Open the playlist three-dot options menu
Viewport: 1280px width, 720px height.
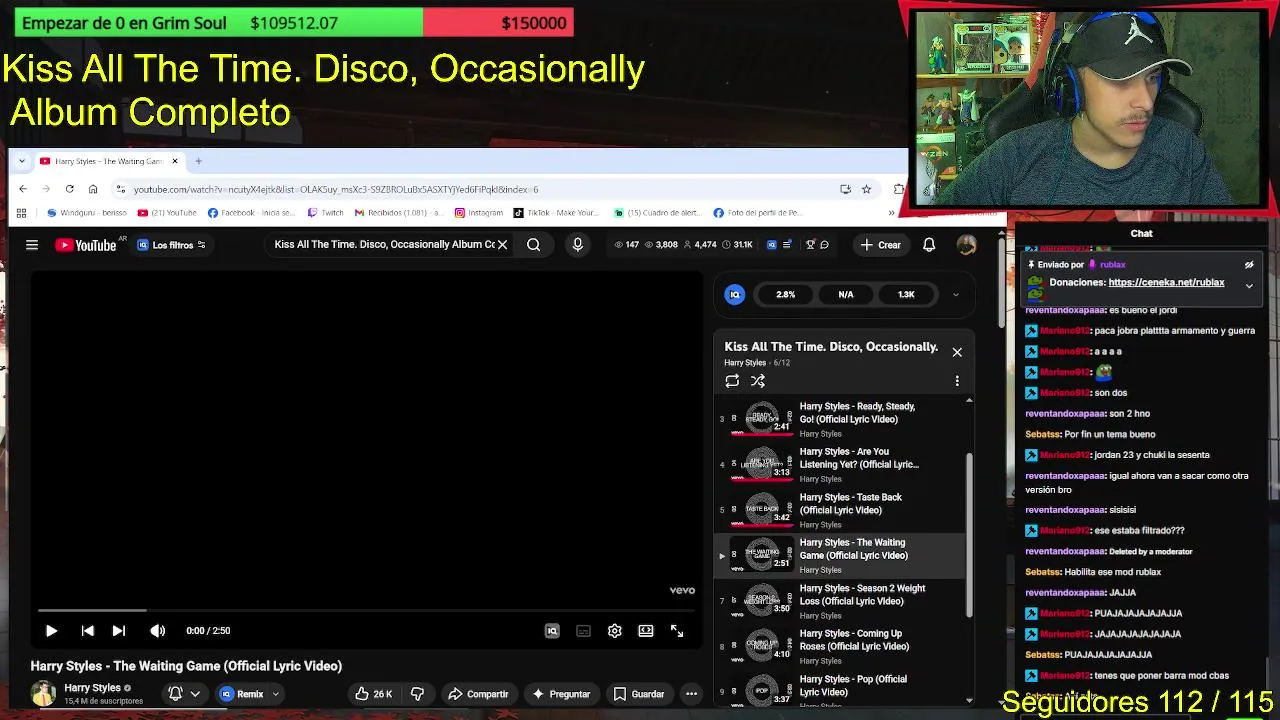click(x=957, y=381)
